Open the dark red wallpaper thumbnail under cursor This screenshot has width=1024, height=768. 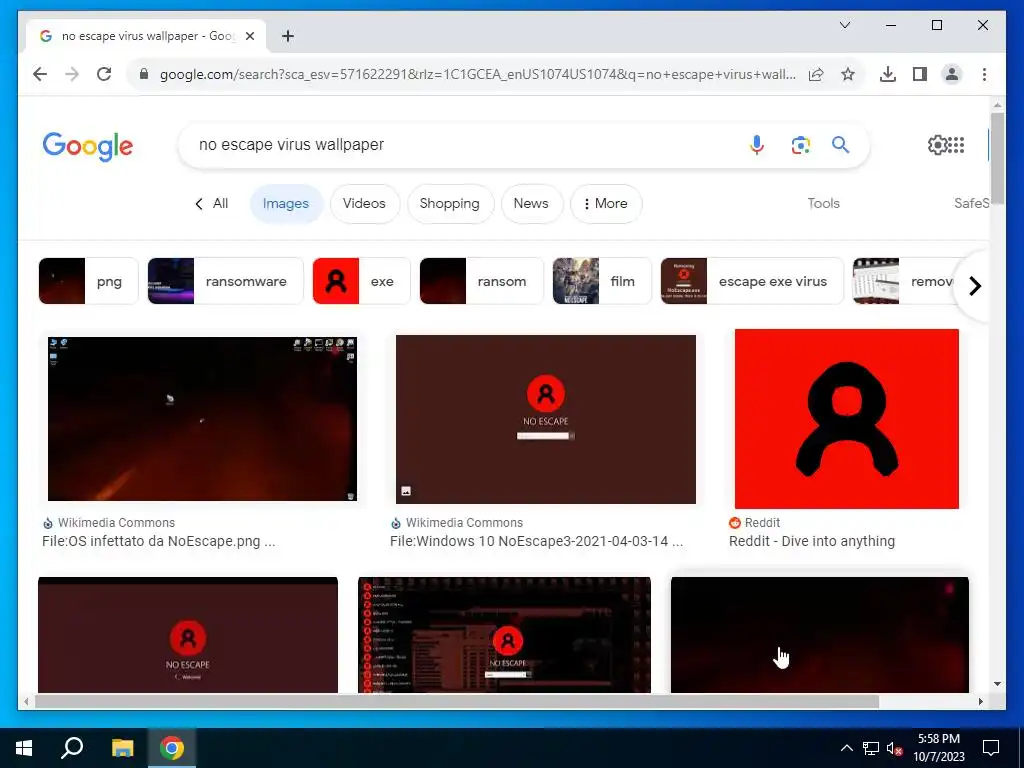820,635
